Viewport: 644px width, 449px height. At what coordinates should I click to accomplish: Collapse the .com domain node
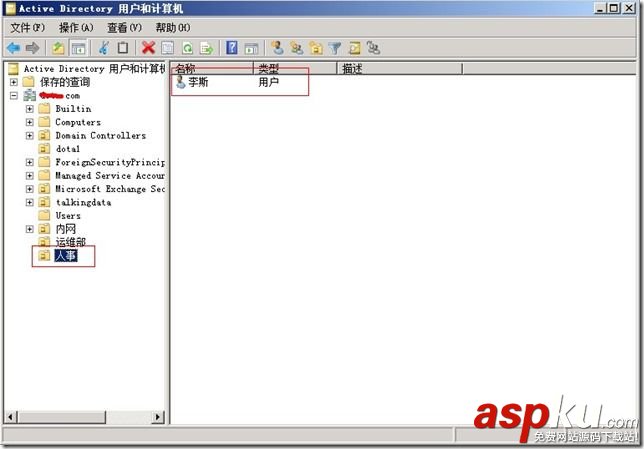pyautogui.click(x=14, y=96)
